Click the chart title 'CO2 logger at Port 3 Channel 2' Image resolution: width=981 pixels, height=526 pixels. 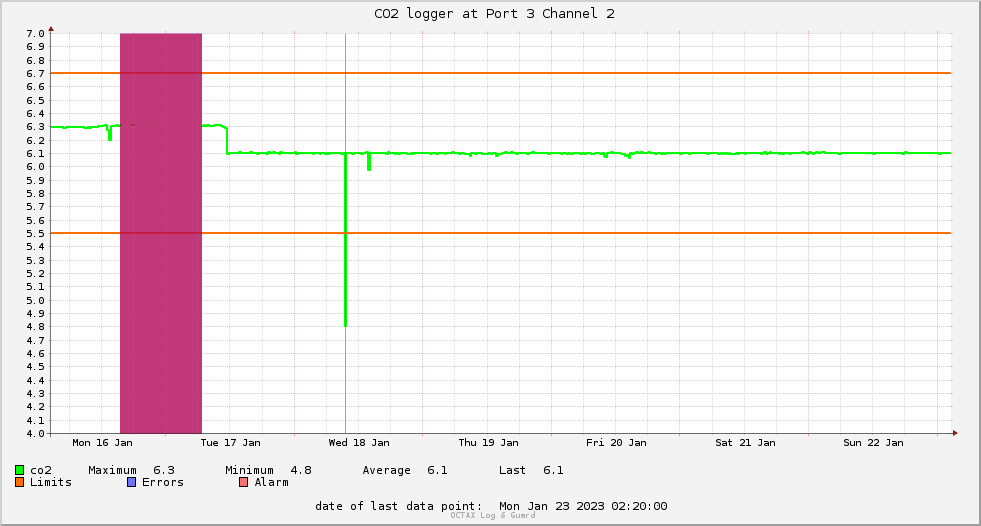[494, 14]
